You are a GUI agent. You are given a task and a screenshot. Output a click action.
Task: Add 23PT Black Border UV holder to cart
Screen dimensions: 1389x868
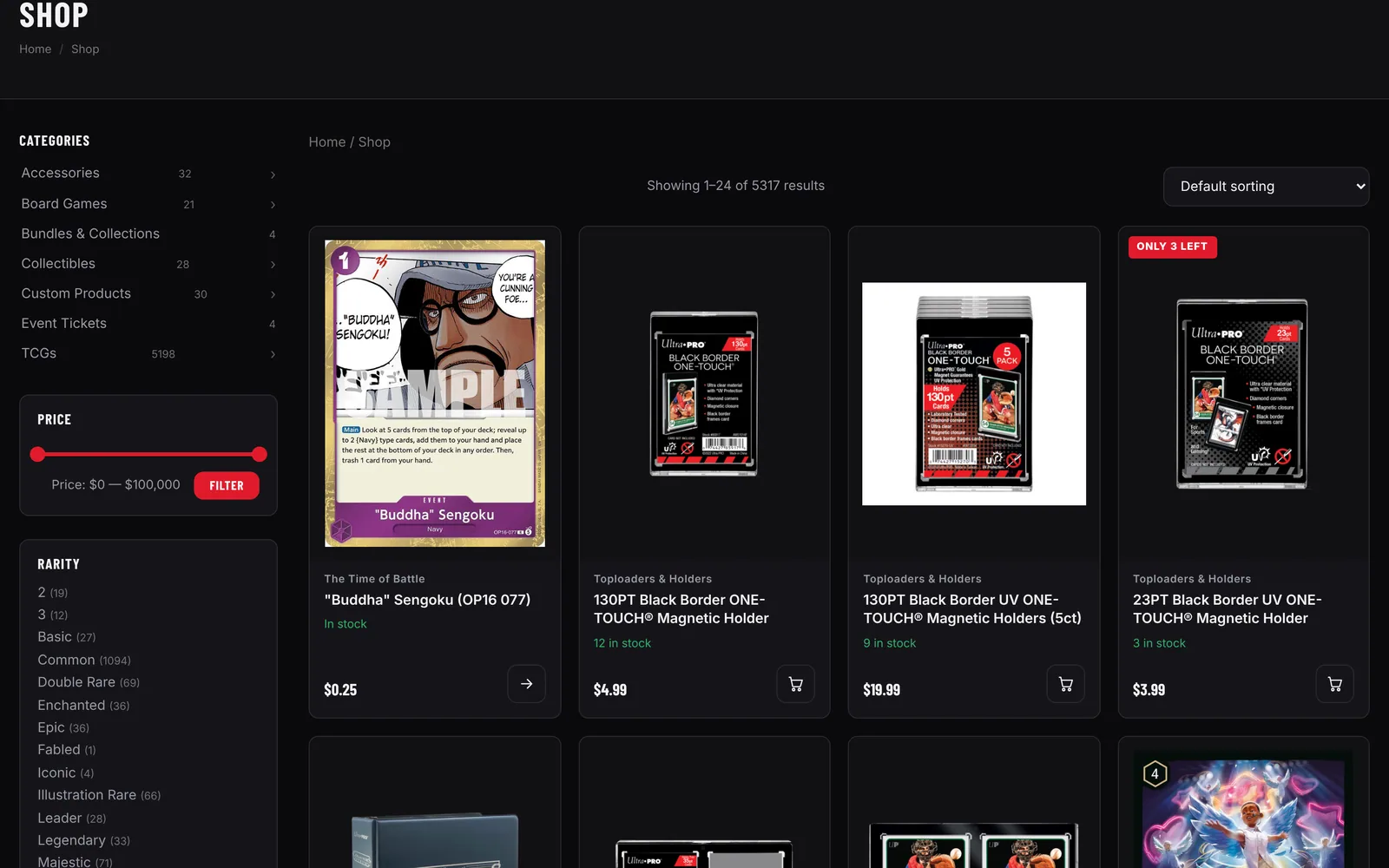click(x=1334, y=684)
